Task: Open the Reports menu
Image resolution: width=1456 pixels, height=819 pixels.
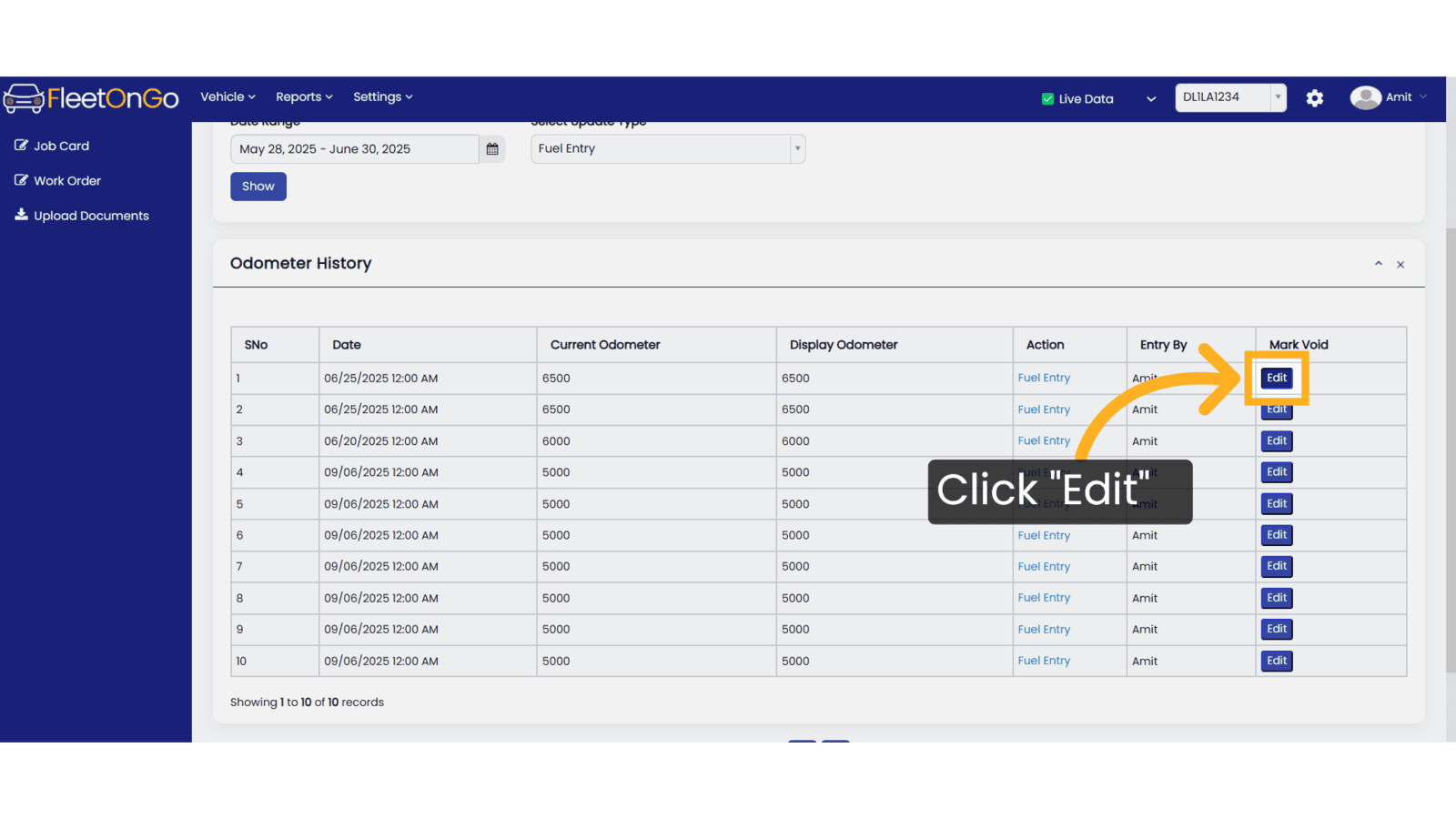Action: pyautogui.click(x=304, y=97)
